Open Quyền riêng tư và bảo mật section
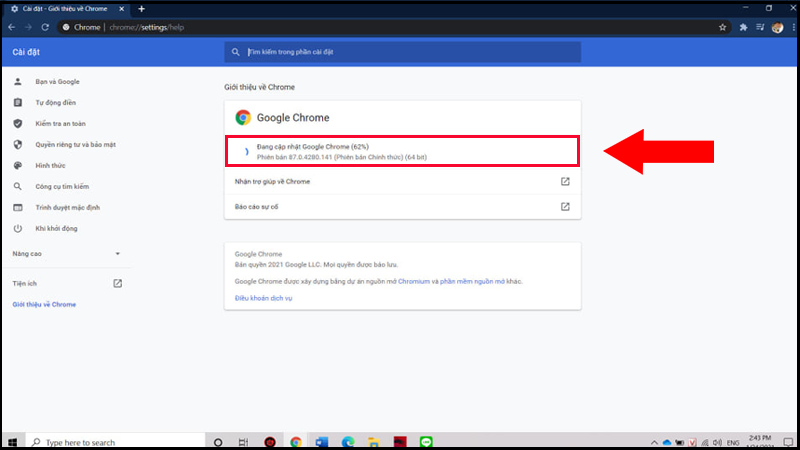The height and width of the screenshot is (450, 800). [x=76, y=144]
